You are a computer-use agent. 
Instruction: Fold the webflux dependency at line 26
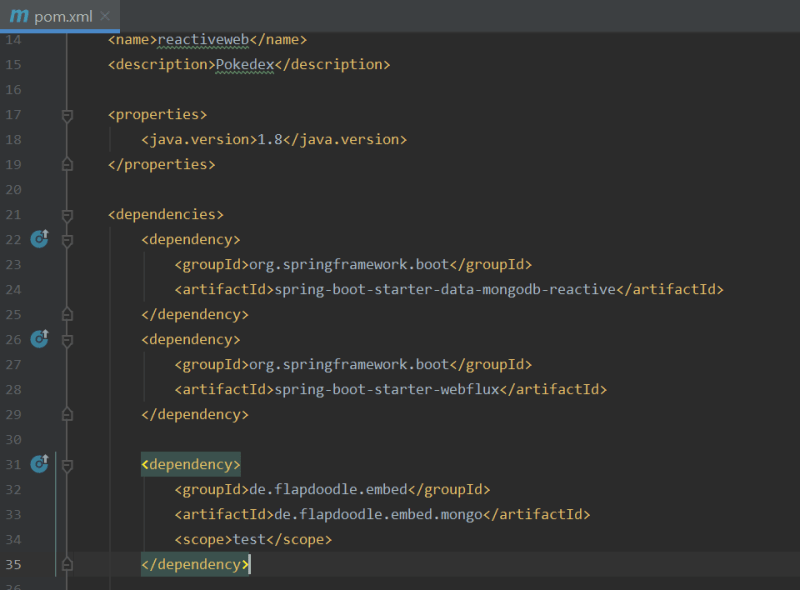(x=67, y=340)
